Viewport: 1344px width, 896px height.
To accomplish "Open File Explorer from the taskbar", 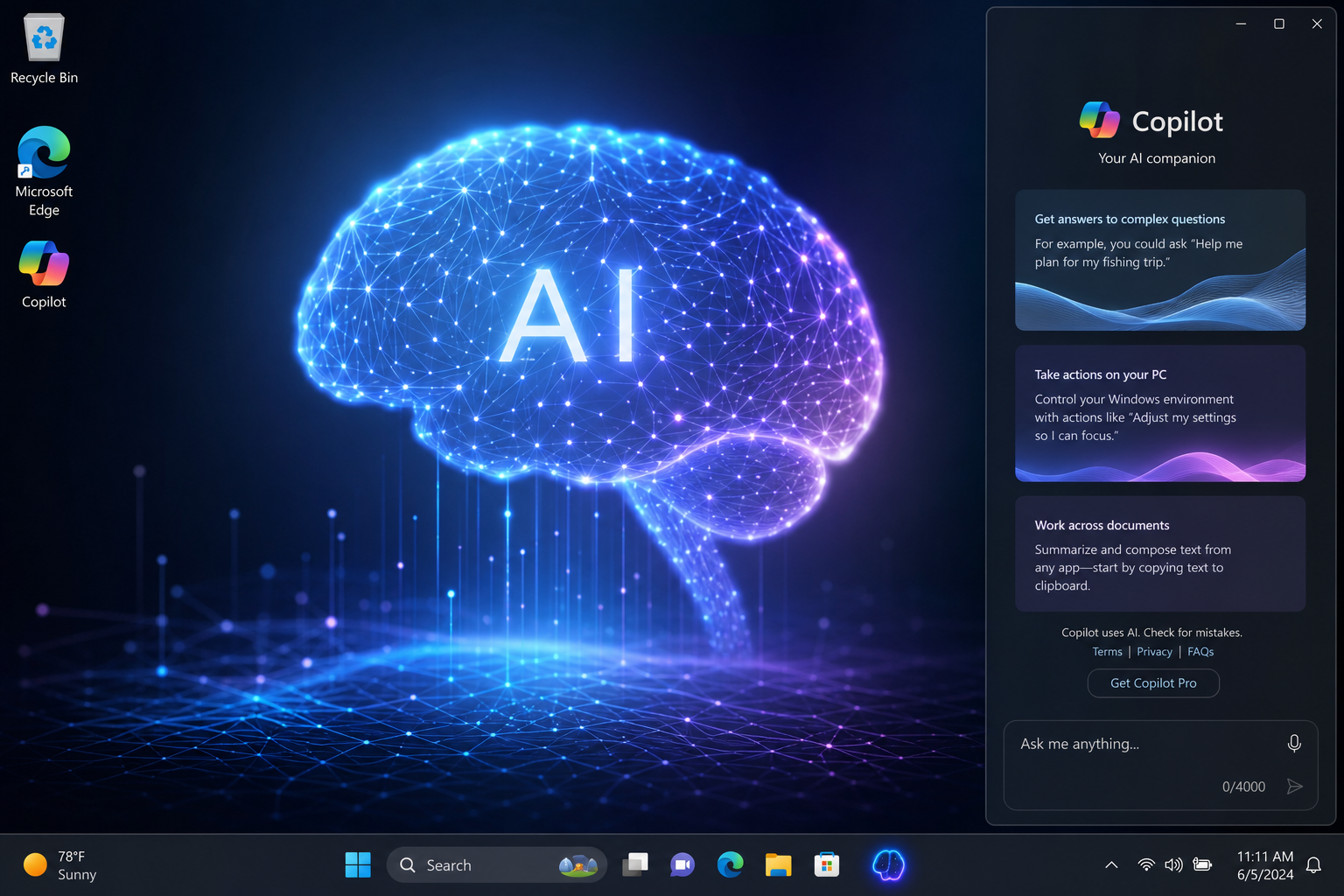I will pyautogui.click(x=778, y=864).
